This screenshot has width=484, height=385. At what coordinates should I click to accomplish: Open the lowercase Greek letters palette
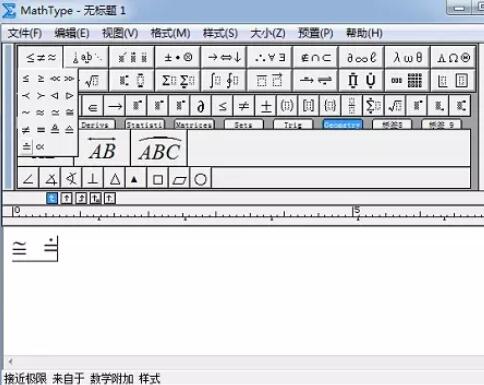pyautogui.click(x=407, y=58)
